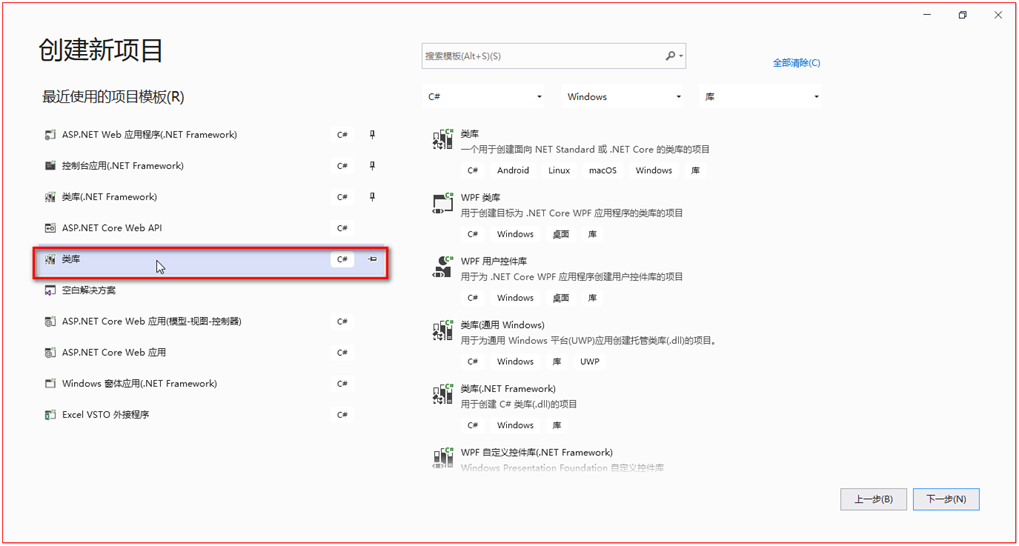Open the 库 project type filter dropdown
Screen dimensions: 1019x546
click(x=760, y=96)
